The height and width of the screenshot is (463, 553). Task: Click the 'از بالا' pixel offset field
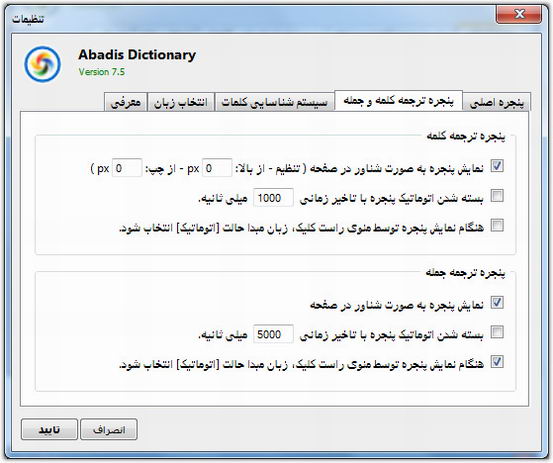click(217, 168)
